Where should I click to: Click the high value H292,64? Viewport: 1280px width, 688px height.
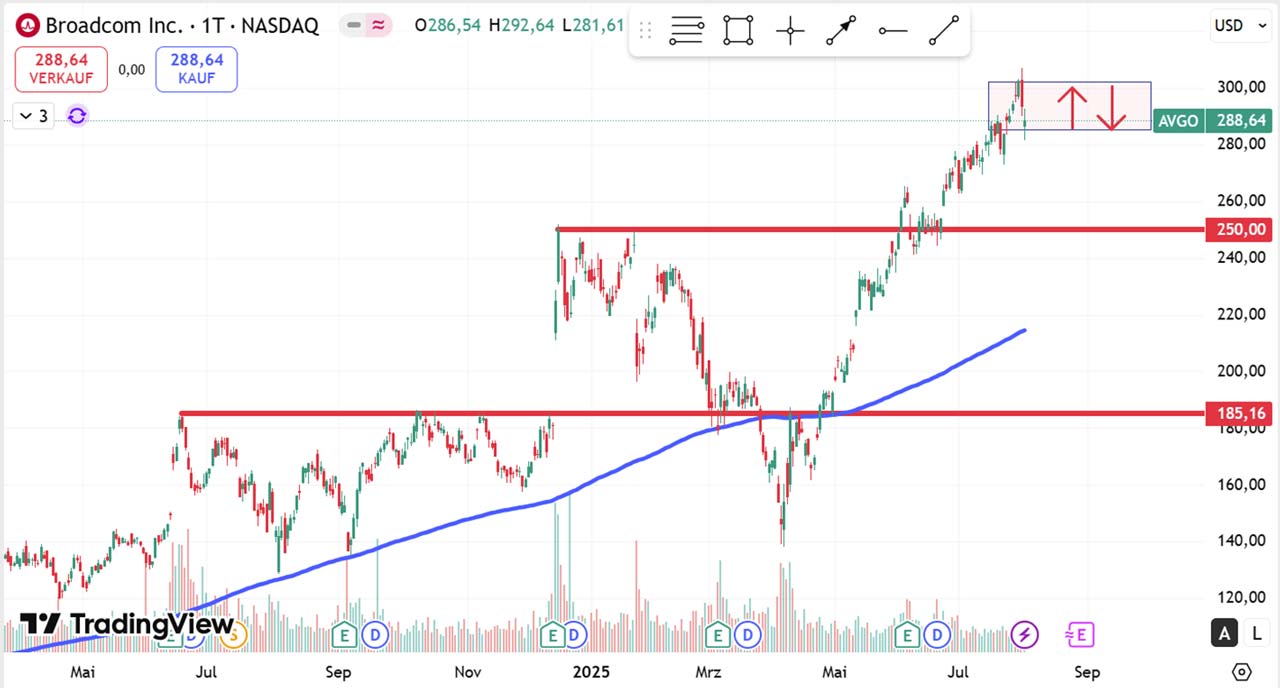[x=521, y=26]
